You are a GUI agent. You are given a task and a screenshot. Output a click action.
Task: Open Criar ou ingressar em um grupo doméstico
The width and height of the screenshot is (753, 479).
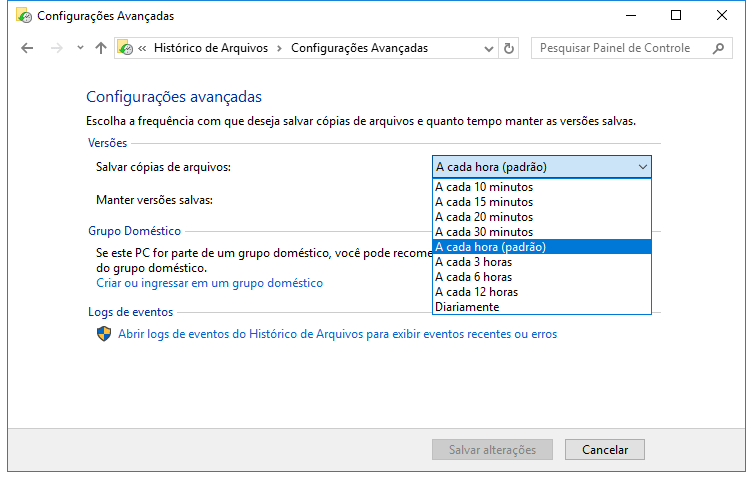209,283
